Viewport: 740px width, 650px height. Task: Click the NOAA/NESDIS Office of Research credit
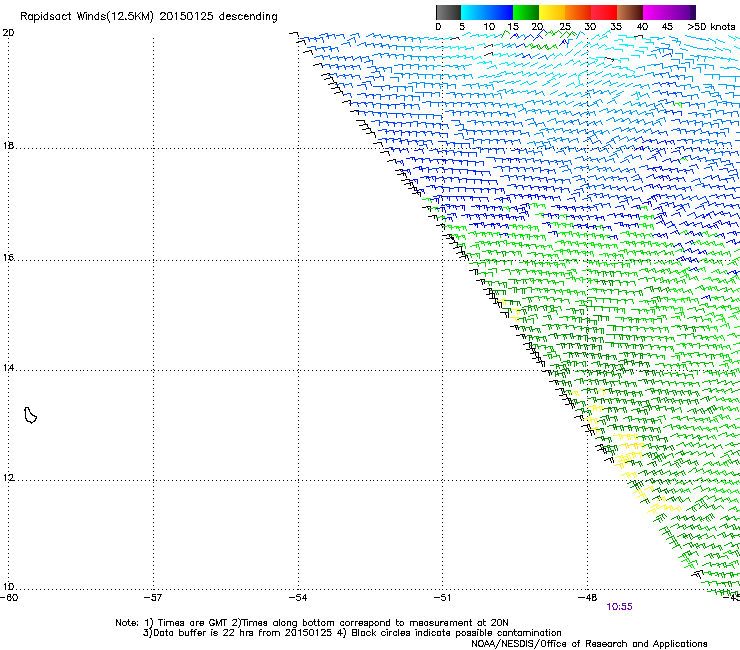pos(589,644)
